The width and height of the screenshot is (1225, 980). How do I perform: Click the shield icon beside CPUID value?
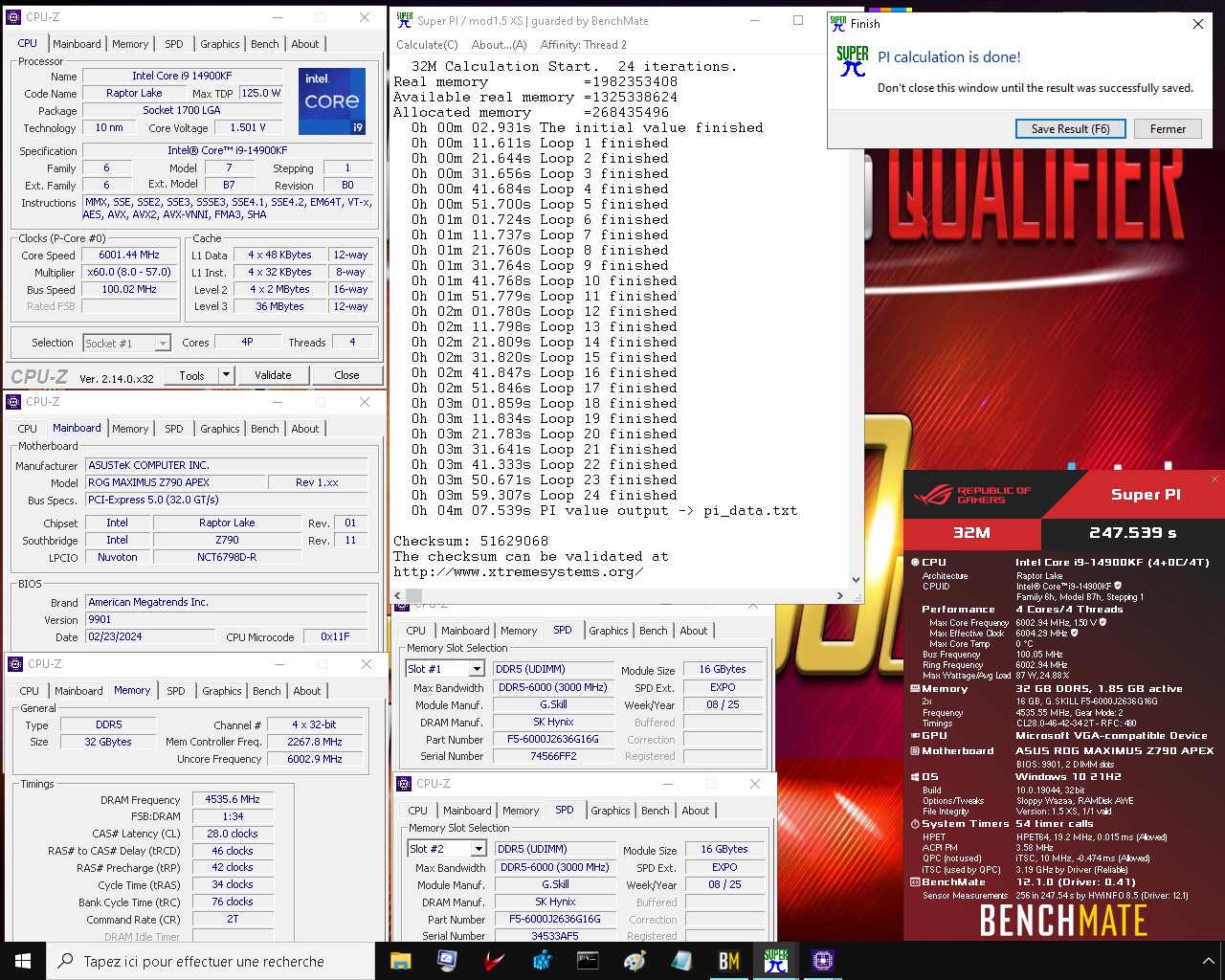1118,586
